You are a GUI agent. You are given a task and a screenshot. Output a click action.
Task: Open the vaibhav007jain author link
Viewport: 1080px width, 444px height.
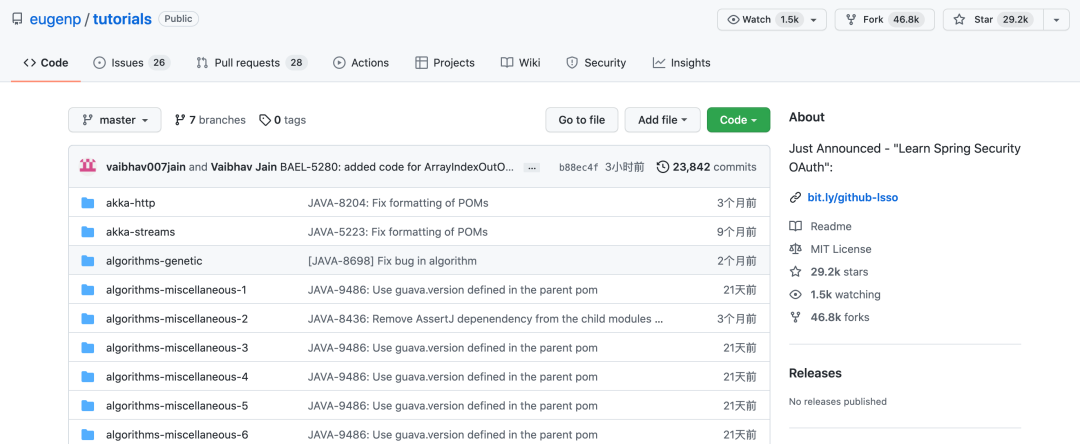pyautogui.click(x=146, y=167)
